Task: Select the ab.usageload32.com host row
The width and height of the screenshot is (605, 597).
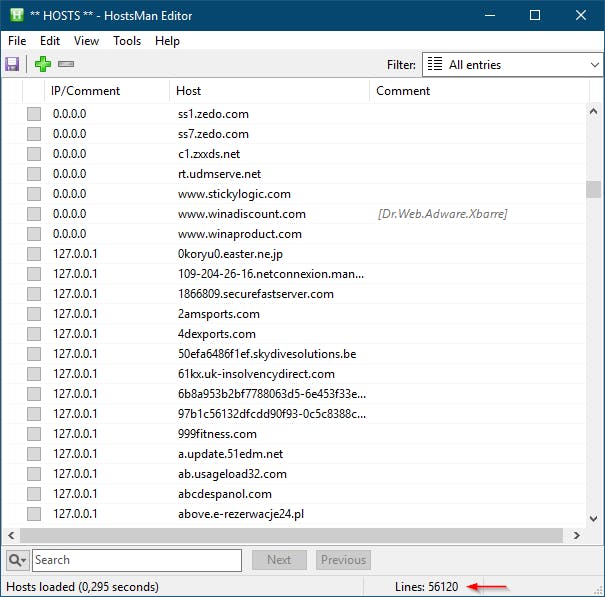Action: pos(296,474)
